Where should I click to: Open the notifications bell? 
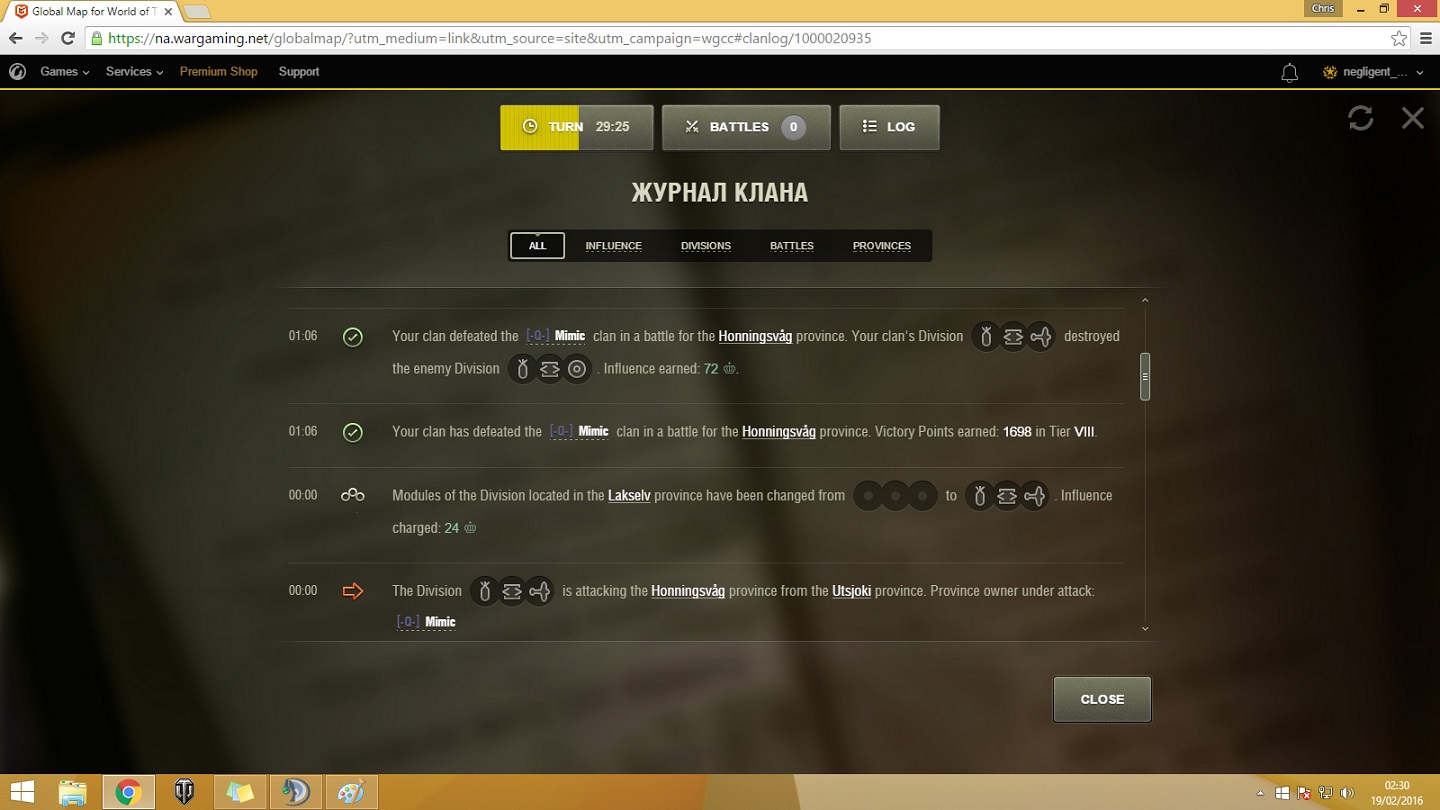click(x=1289, y=72)
